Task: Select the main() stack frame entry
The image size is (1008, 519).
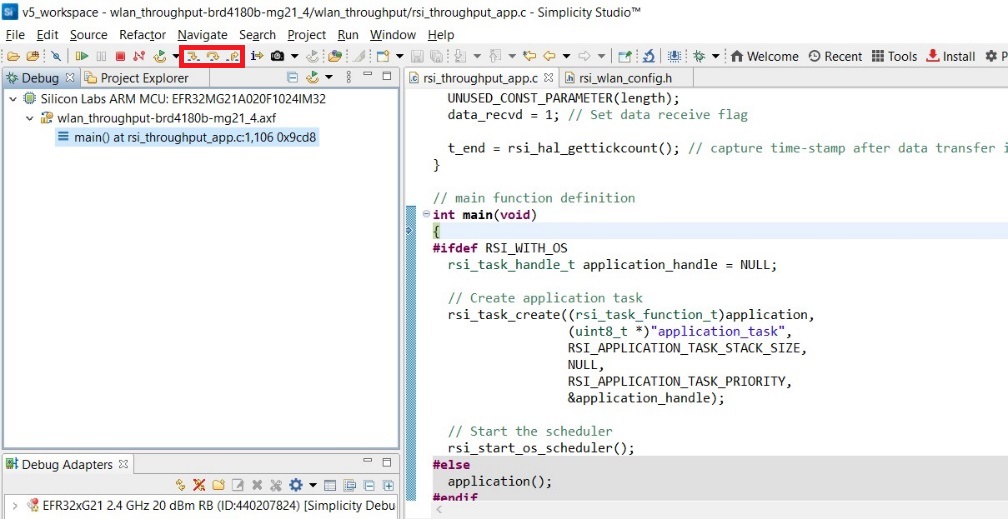Action: 188,137
